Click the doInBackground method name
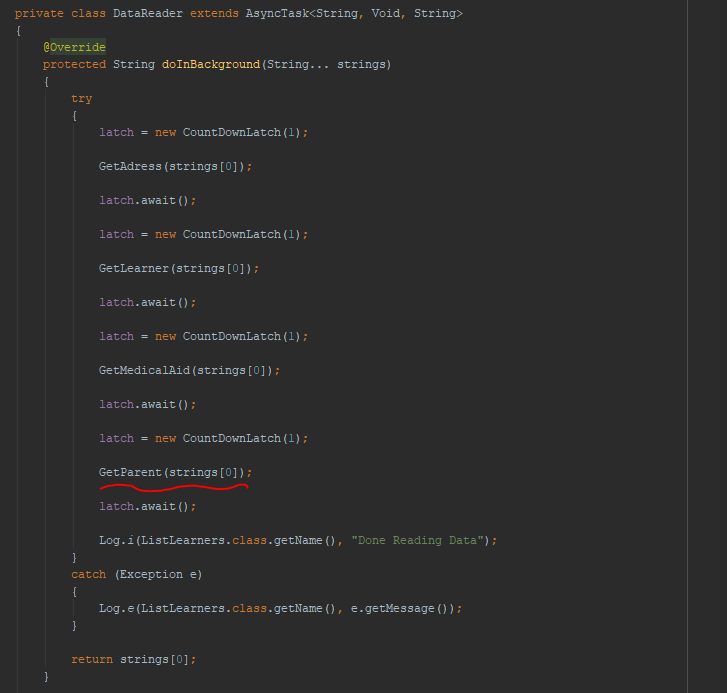727x693 pixels. (x=211, y=64)
